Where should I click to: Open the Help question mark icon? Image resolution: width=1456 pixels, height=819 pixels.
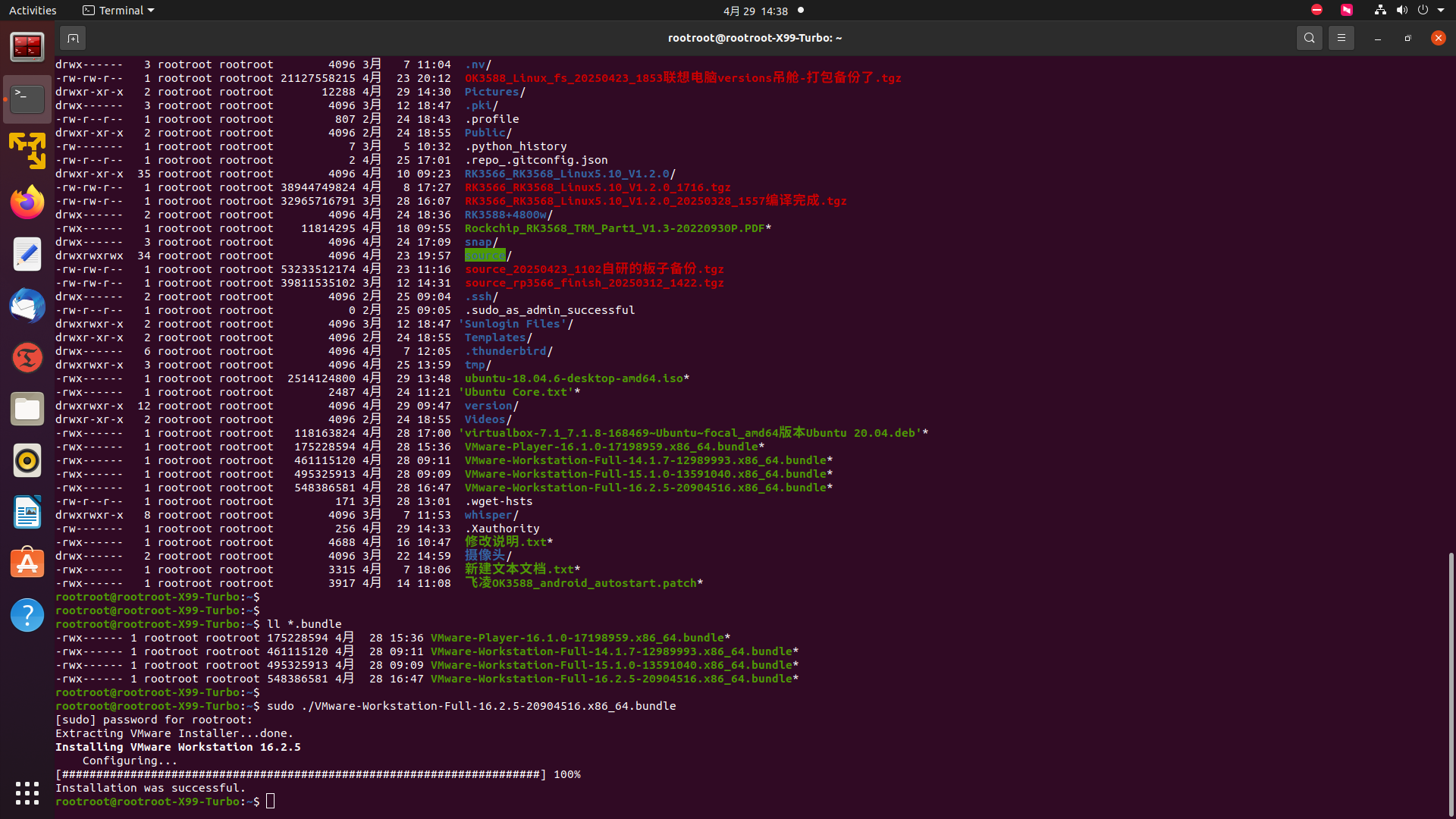point(27,615)
